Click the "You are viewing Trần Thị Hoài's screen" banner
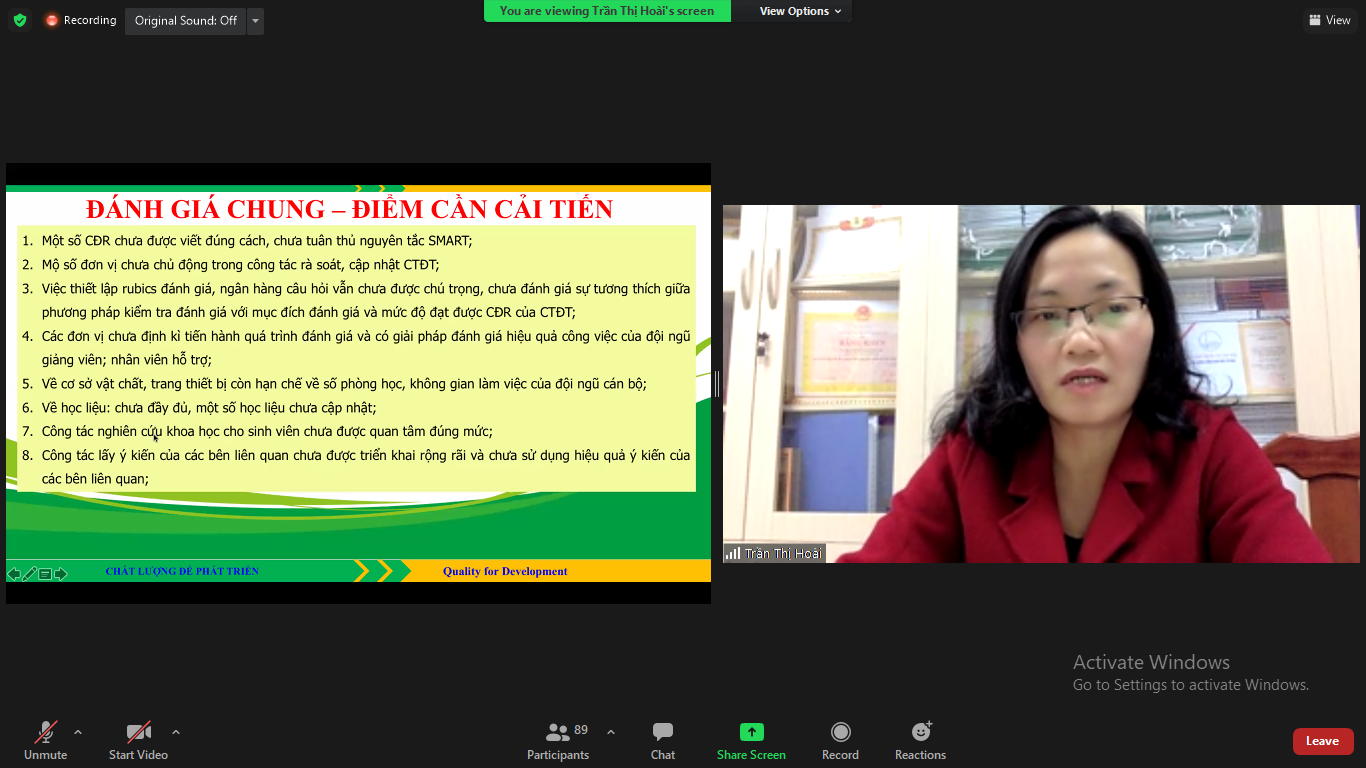The image size is (1366, 768). 607,11
